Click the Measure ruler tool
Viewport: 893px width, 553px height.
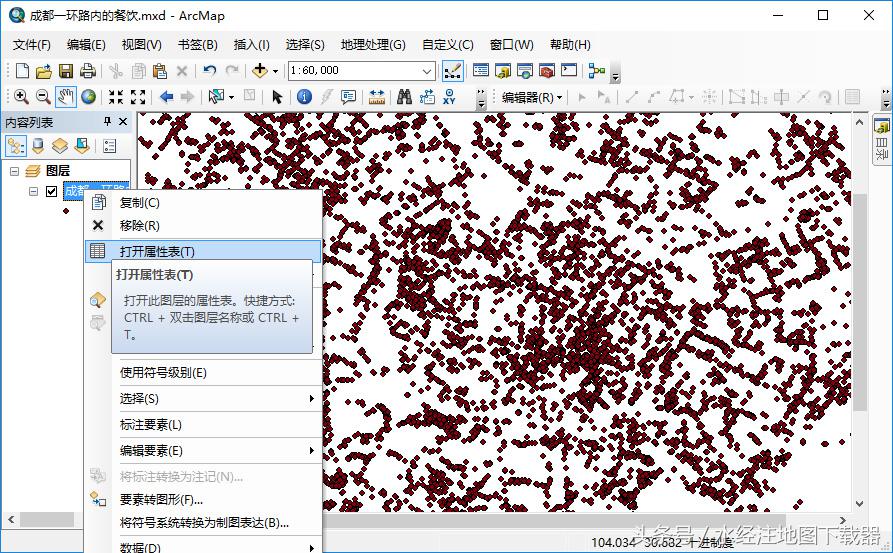(377, 97)
